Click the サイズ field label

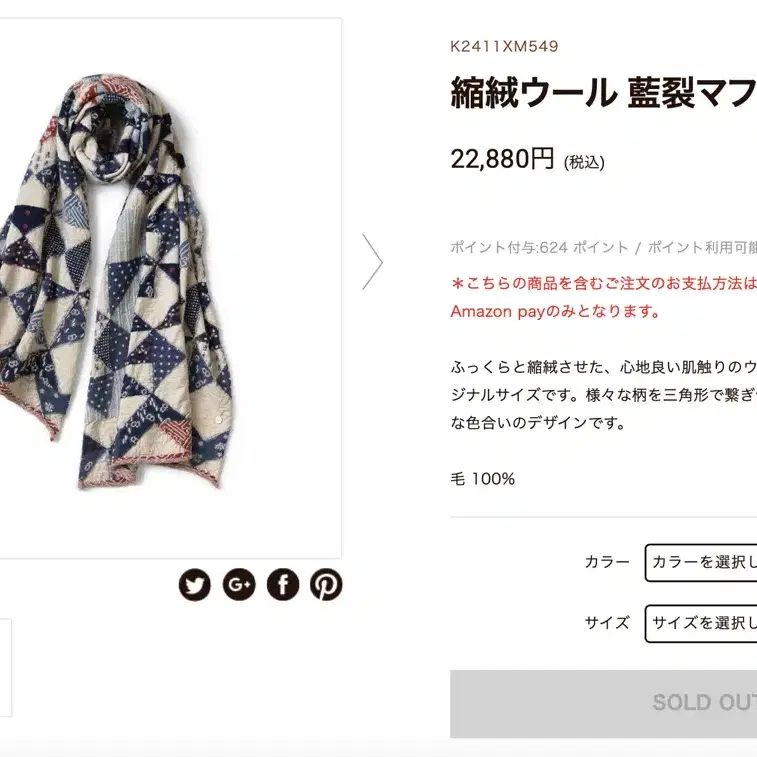607,623
